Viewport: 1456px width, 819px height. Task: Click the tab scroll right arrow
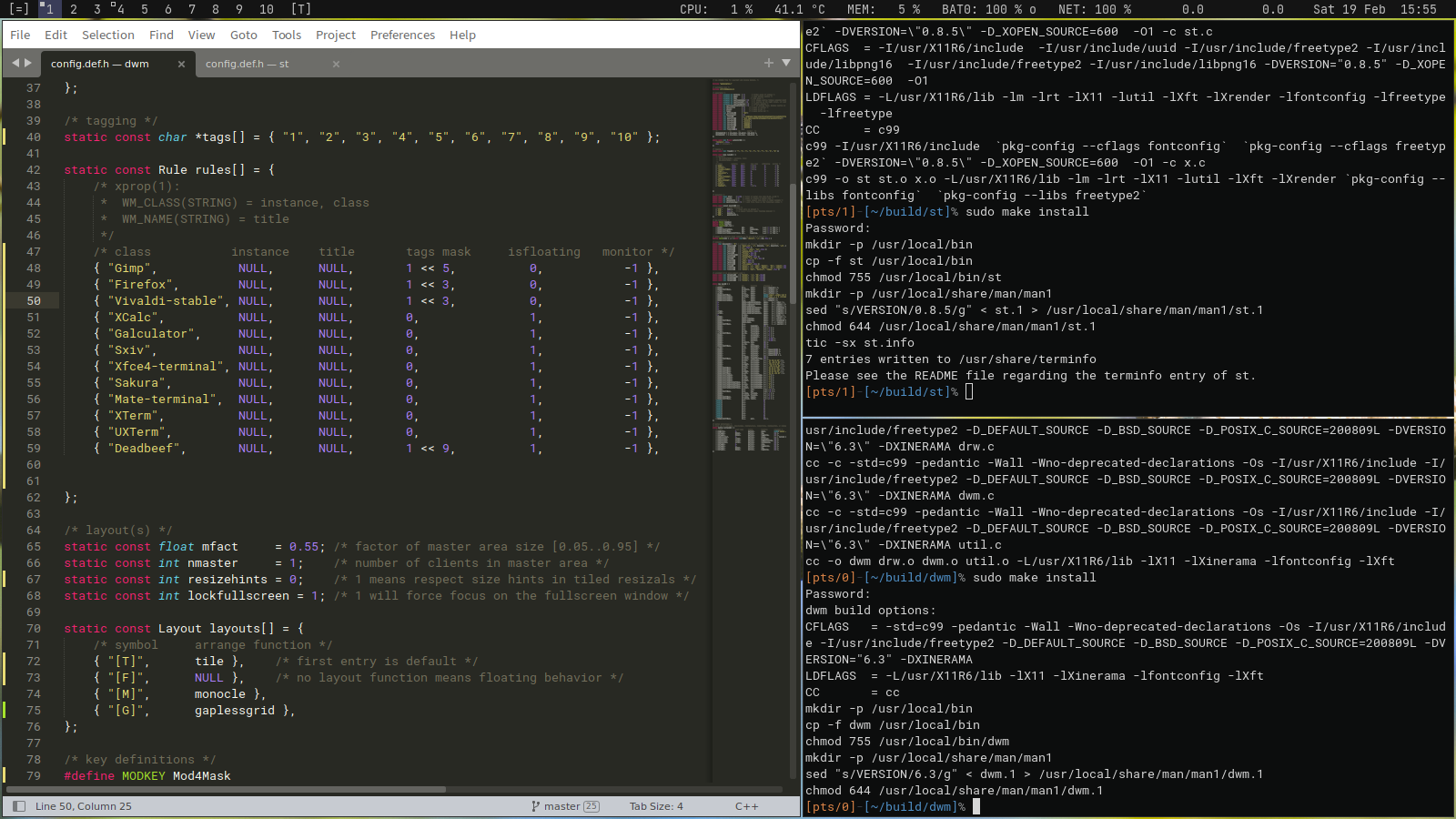point(28,63)
